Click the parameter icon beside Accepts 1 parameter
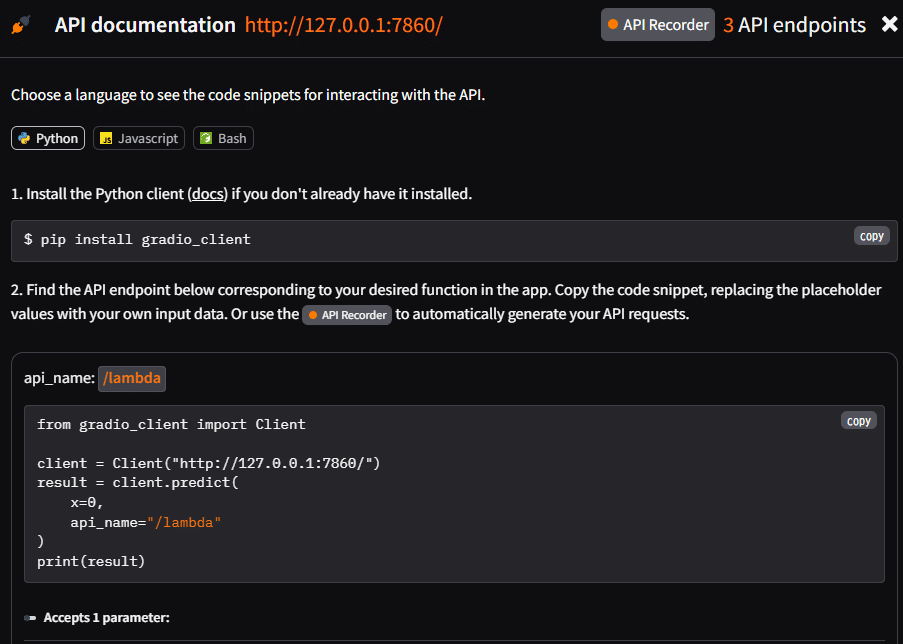This screenshot has width=903, height=644. point(30,618)
